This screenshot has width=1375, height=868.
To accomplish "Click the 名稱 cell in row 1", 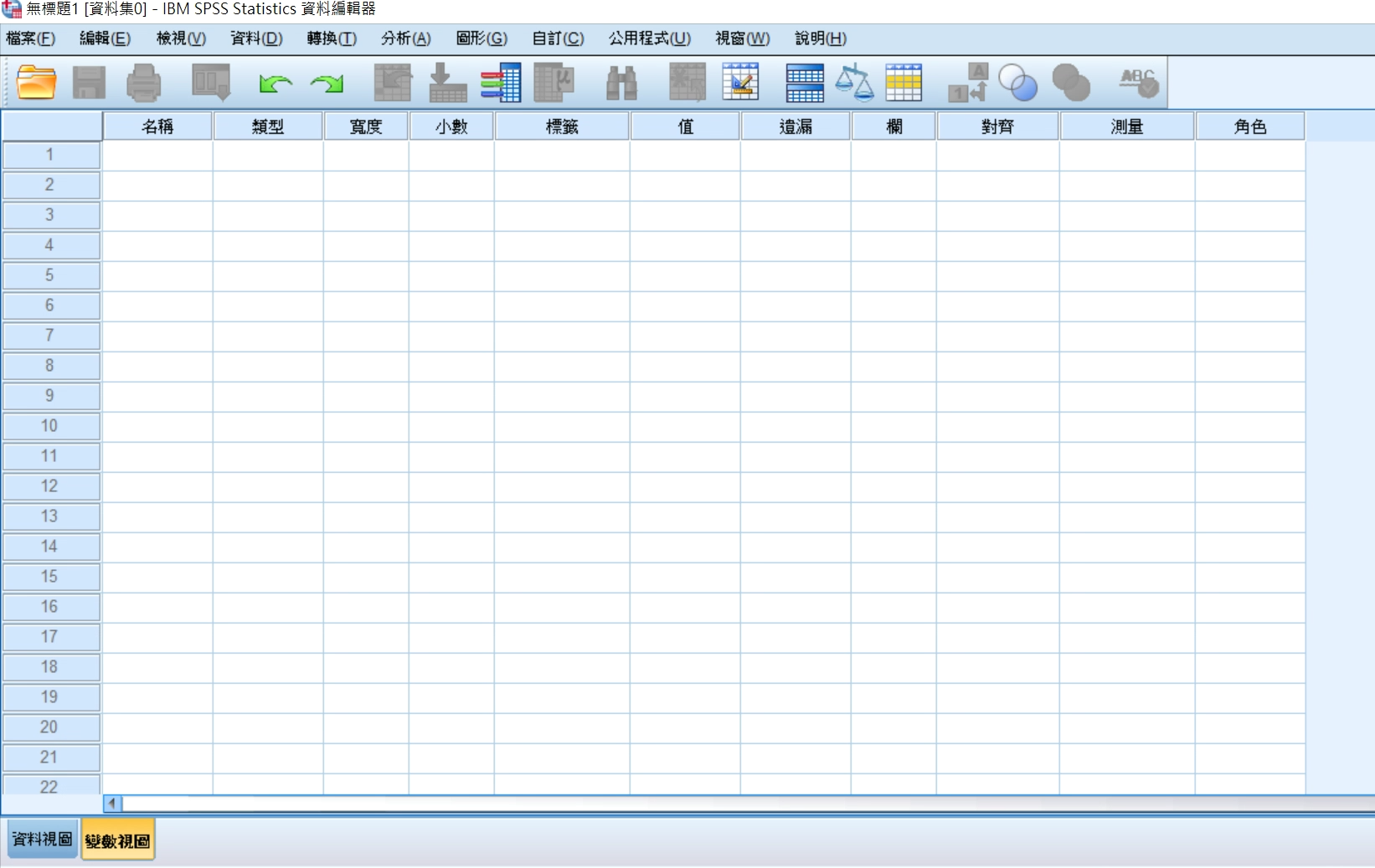I will click(x=157, y=155).
